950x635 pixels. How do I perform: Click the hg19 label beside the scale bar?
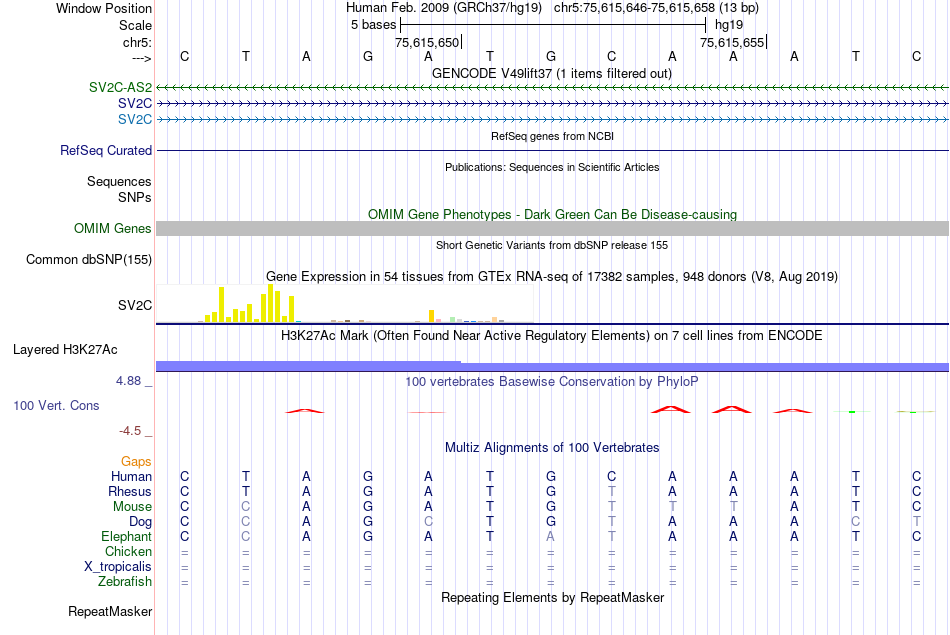729,25
